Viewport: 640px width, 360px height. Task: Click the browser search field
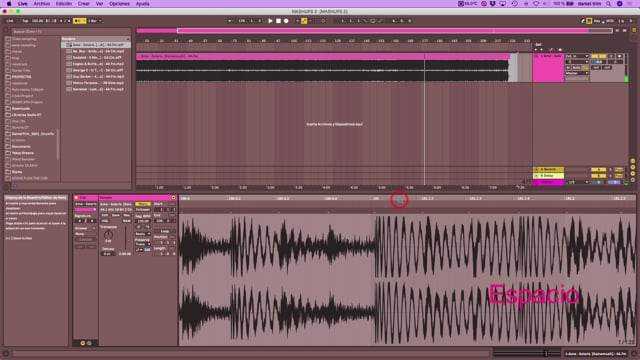click(71, 31)
